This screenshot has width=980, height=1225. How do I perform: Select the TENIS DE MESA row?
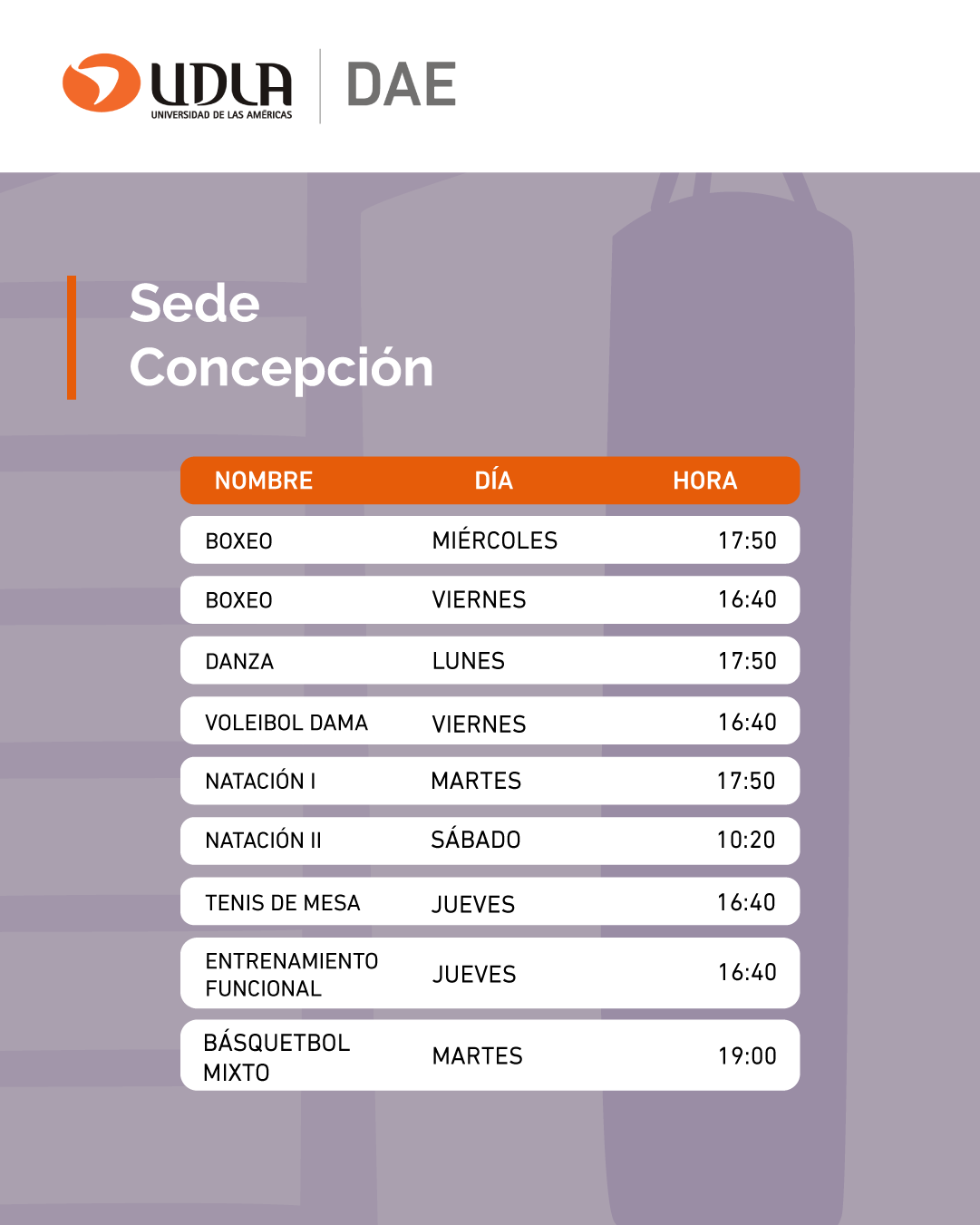(490, 902)
